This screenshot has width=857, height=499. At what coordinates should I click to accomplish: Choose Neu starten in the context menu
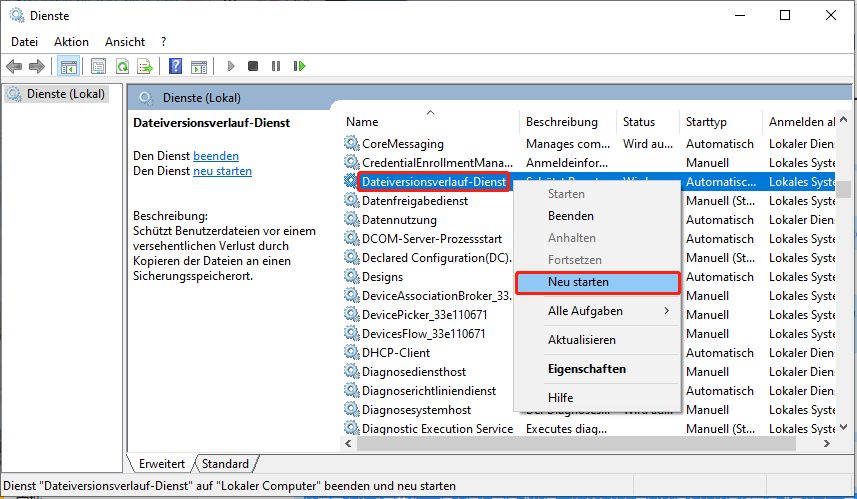(x=597, y=282)
